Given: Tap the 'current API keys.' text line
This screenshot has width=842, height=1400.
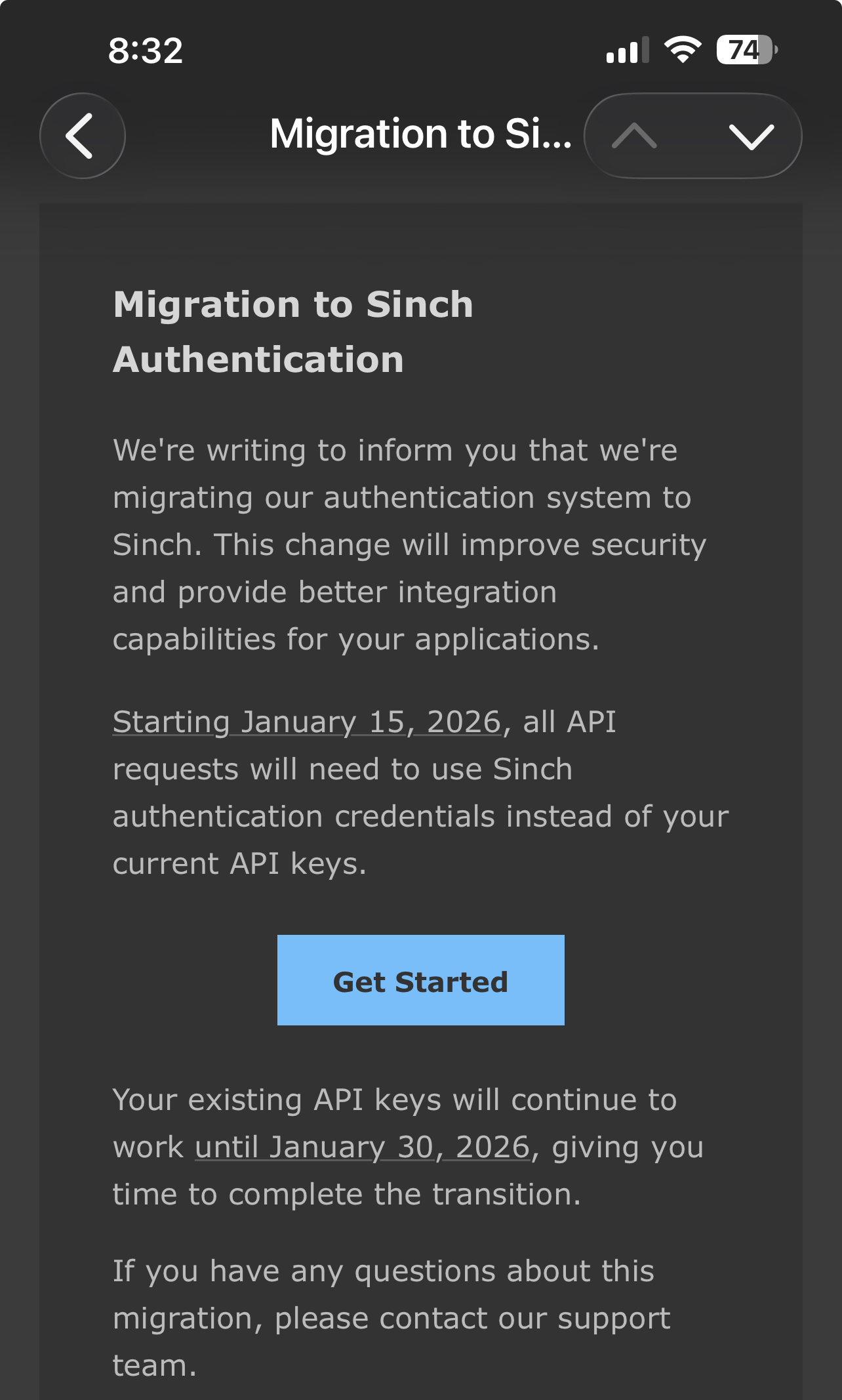Looking at the screenshot, I should click(239, 864).
